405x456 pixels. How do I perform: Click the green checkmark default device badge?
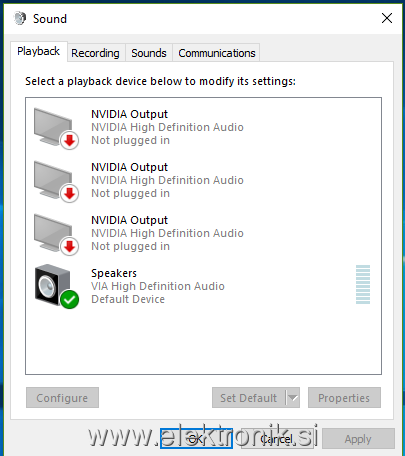click(69, 300)
